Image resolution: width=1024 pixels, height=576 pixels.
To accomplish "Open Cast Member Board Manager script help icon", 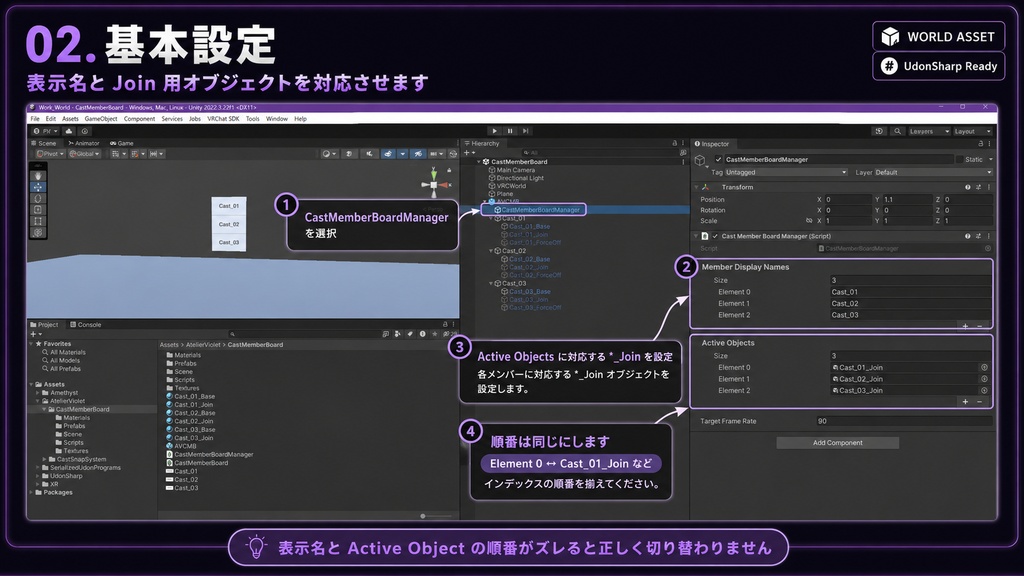I will [968, 236].
